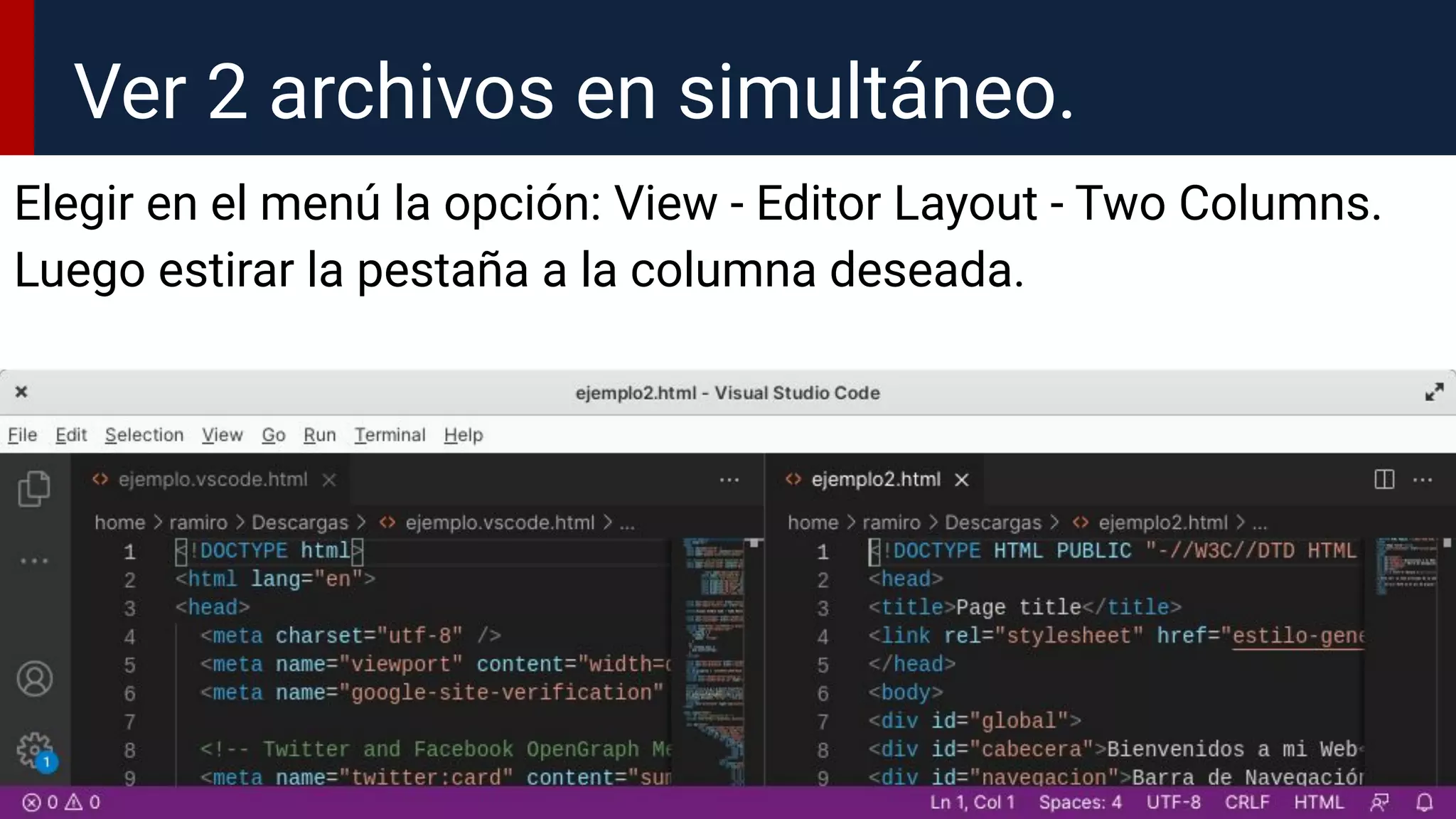Change indentation via Spaces: 4
The height and width of the screenshot is (819, 1456).
tap(1080, 803)
